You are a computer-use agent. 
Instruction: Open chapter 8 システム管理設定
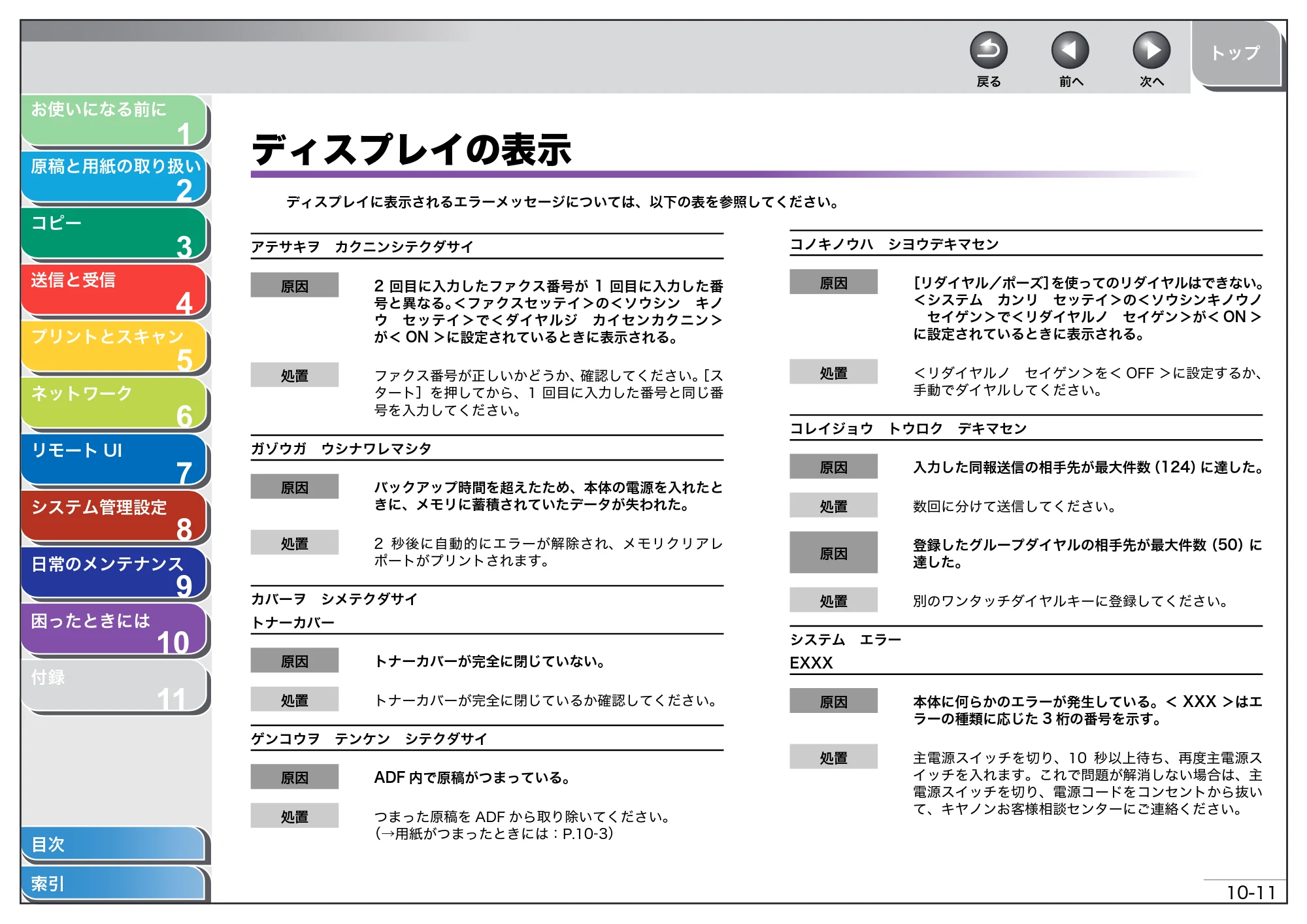point(114,518)
